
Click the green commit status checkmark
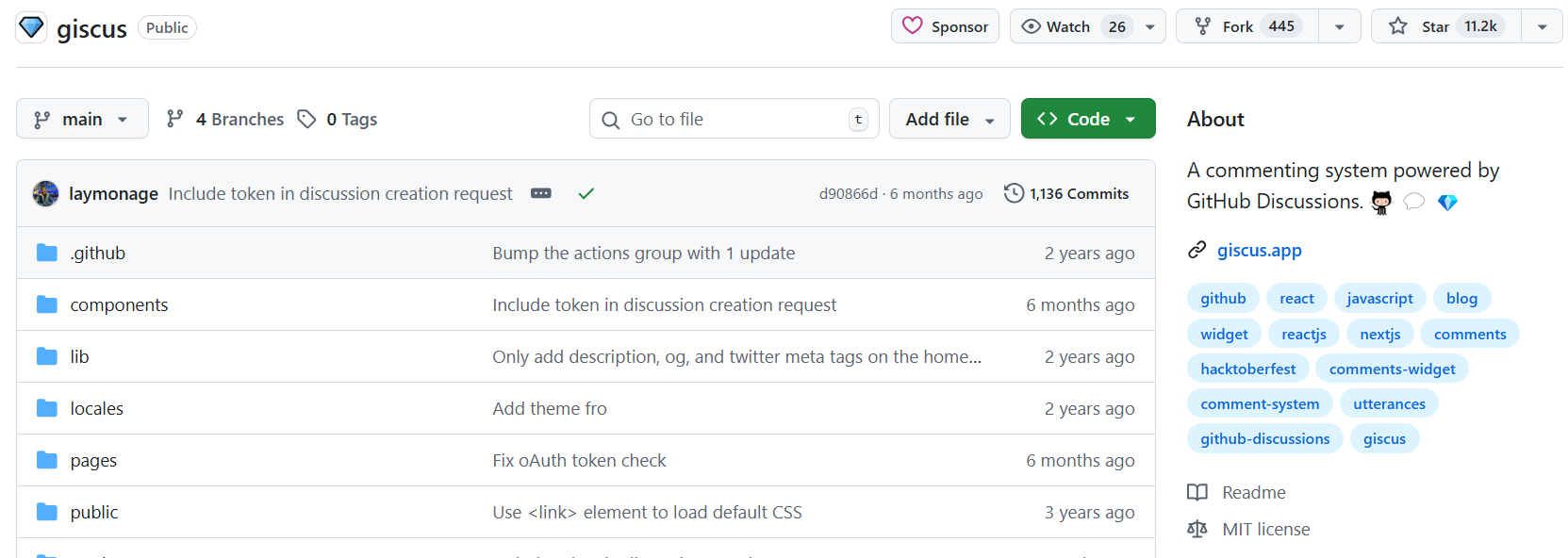pos(586,193)
